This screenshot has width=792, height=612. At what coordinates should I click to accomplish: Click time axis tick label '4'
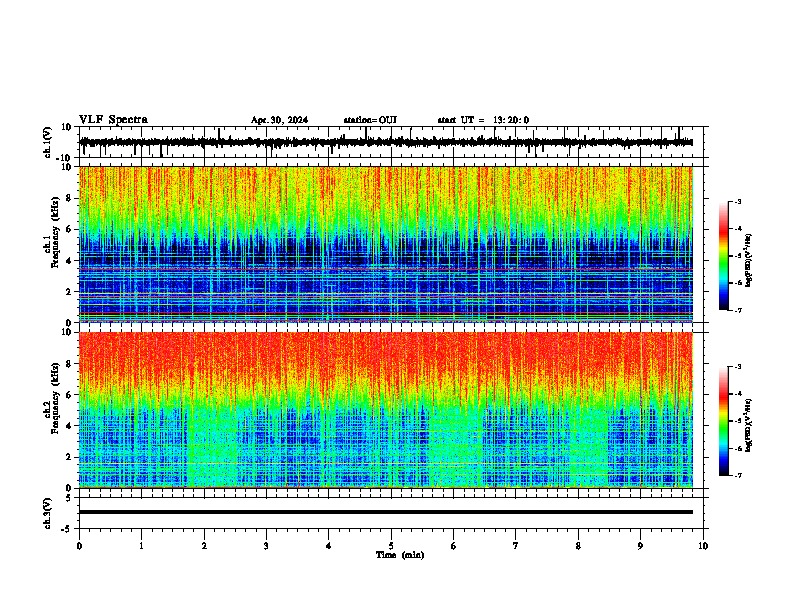[329, 546]
